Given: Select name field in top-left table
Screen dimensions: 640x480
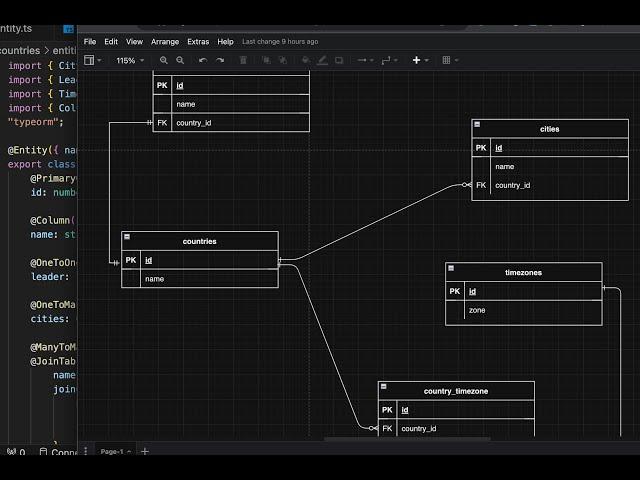Looking at the screenshot, I should point(231,104).
